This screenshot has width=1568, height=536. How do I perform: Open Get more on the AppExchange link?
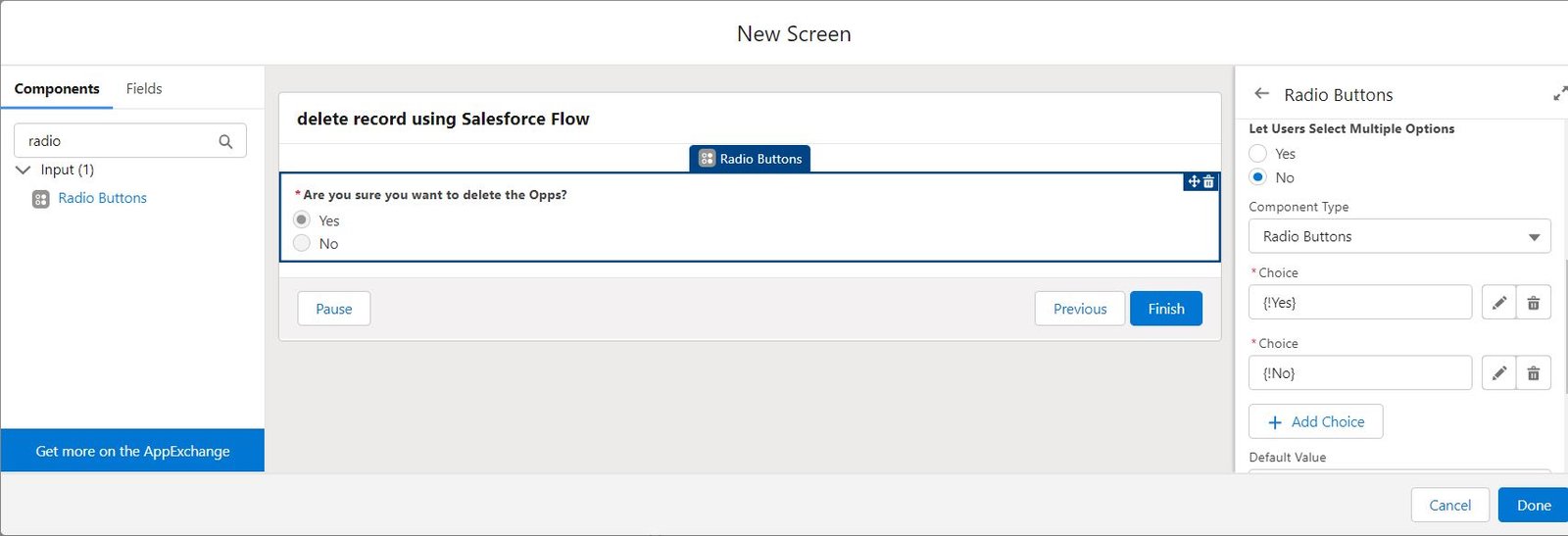point(132,451)
